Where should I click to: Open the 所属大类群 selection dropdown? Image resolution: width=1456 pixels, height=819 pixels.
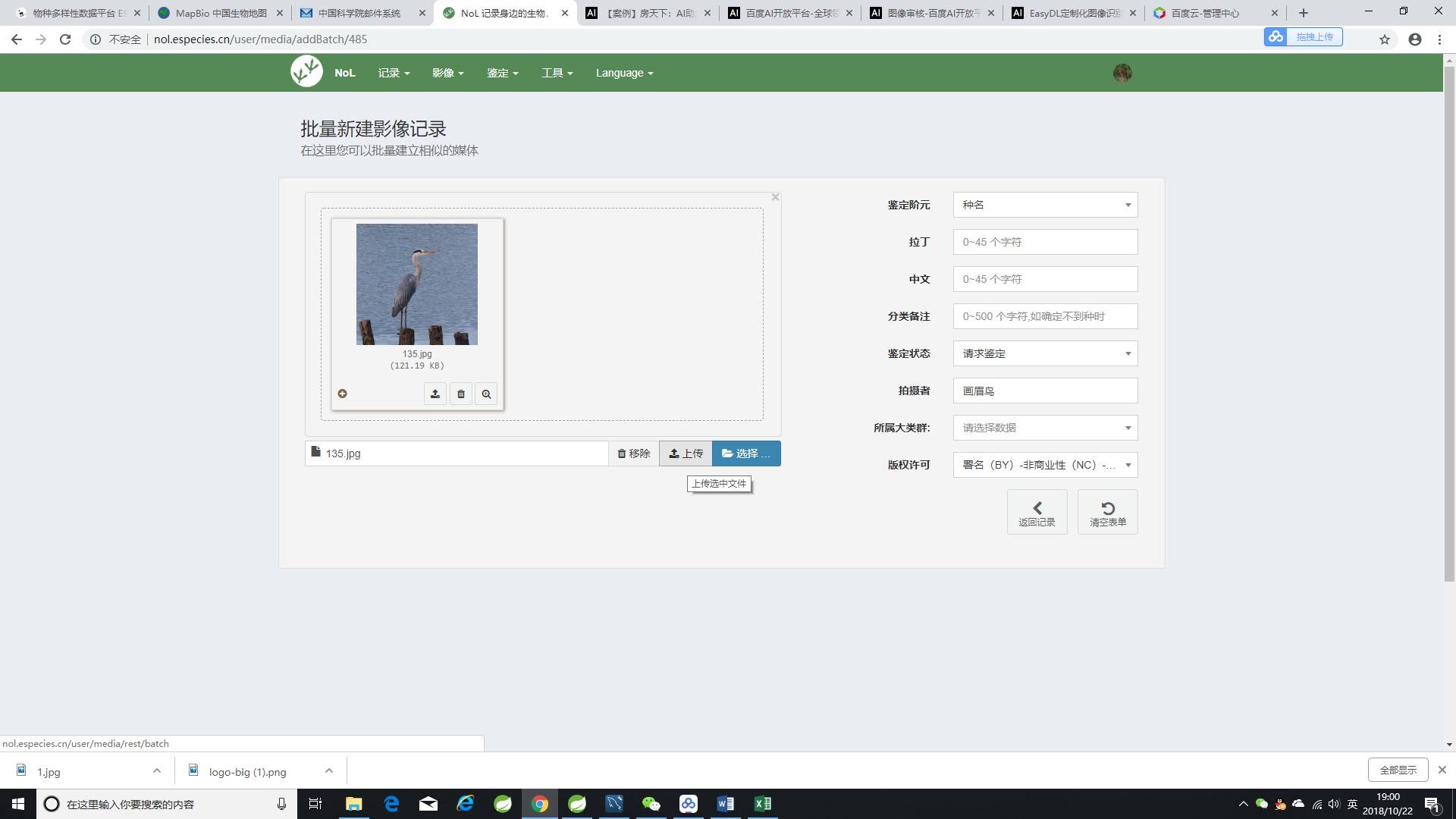(1045, 428)
